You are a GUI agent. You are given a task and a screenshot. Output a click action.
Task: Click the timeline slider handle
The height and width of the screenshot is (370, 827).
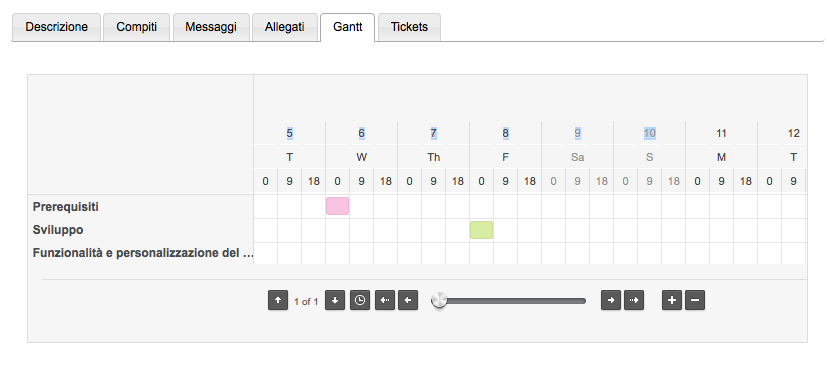(439, 300)
